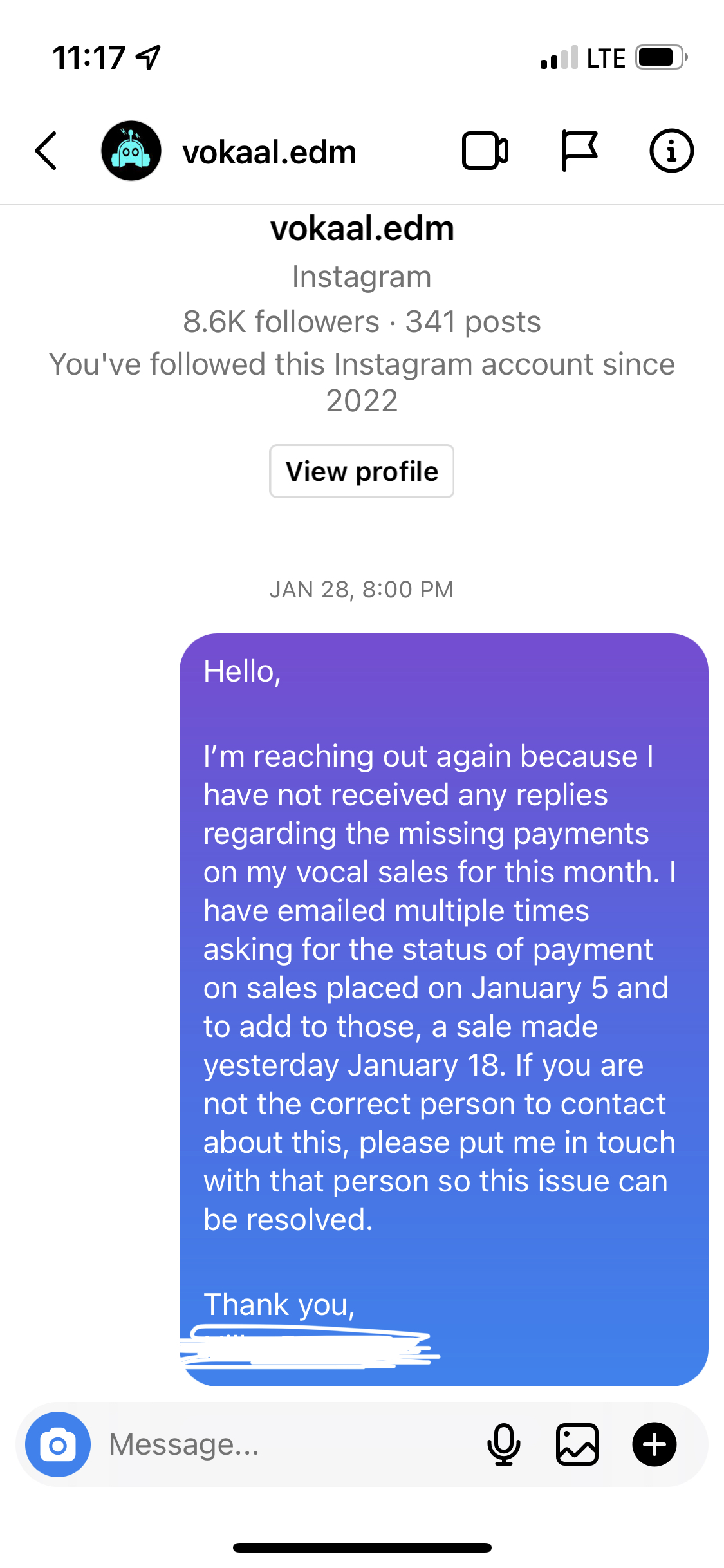
Task: Tap the home indicator bar
Action: (362, 1547)
